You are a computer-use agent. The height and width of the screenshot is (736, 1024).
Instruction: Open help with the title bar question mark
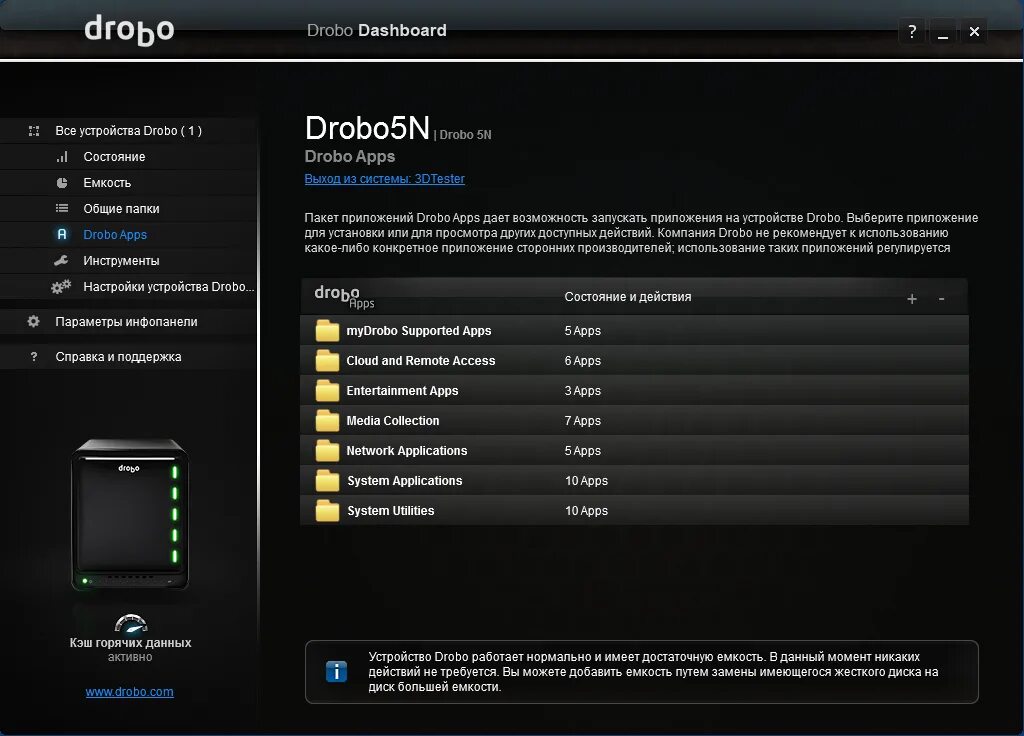click(x=912, y=31)
